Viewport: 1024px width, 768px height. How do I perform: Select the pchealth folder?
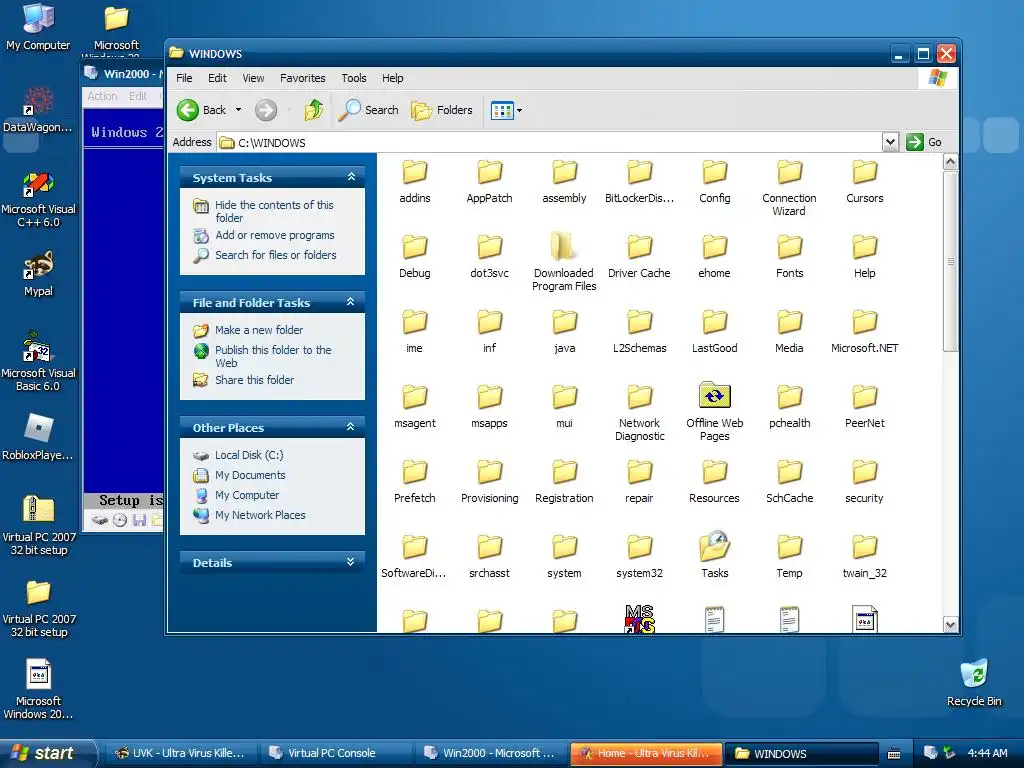point(790,406)
